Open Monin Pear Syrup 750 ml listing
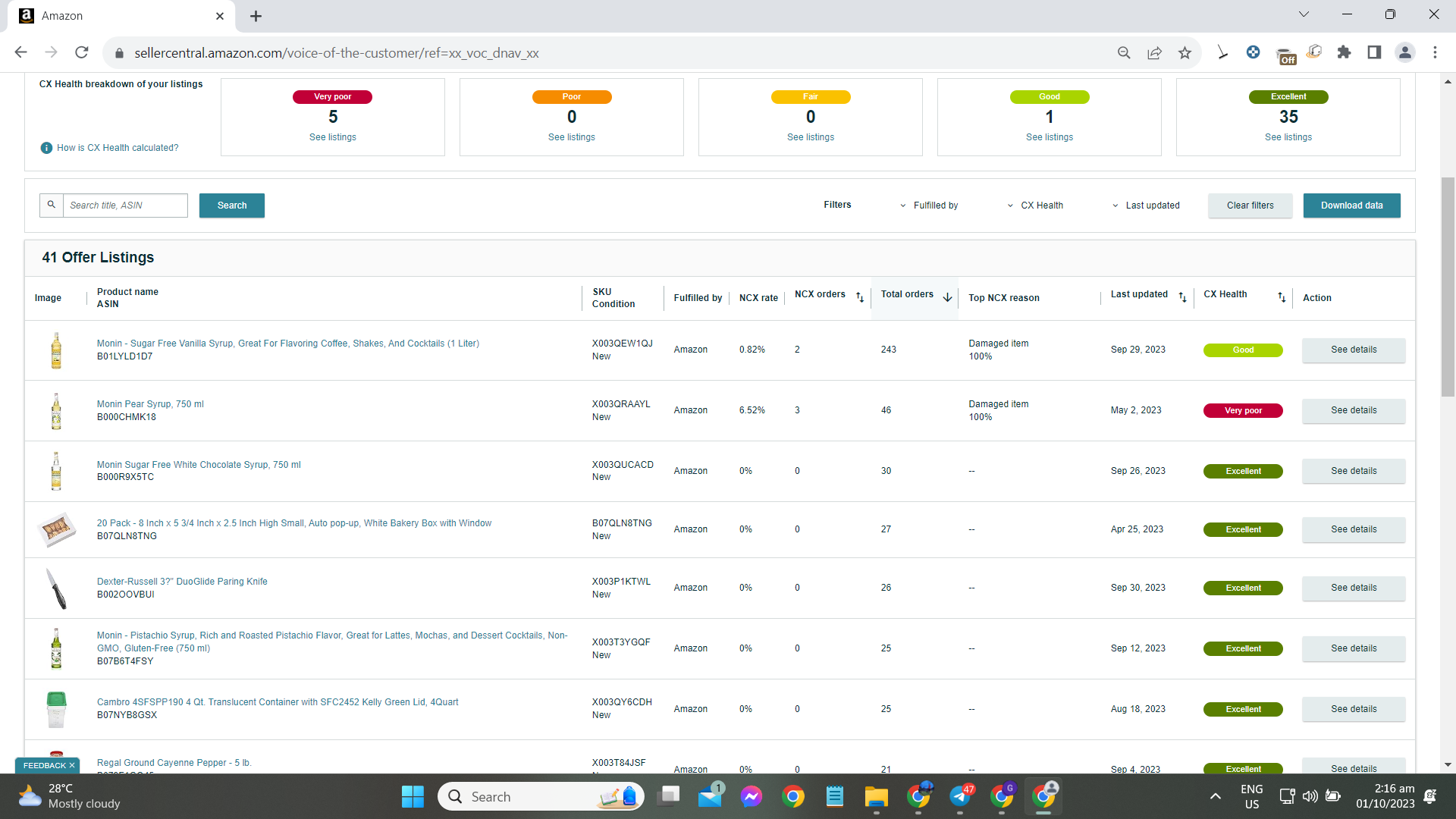The height and width of the screenshot is (819, 1456). pyautogui.click(x=150, y=404)
